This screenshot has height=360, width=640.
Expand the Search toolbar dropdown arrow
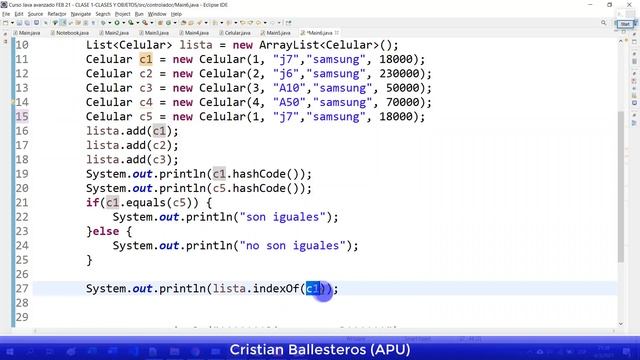pyautogui.click(x=206, y=23)
